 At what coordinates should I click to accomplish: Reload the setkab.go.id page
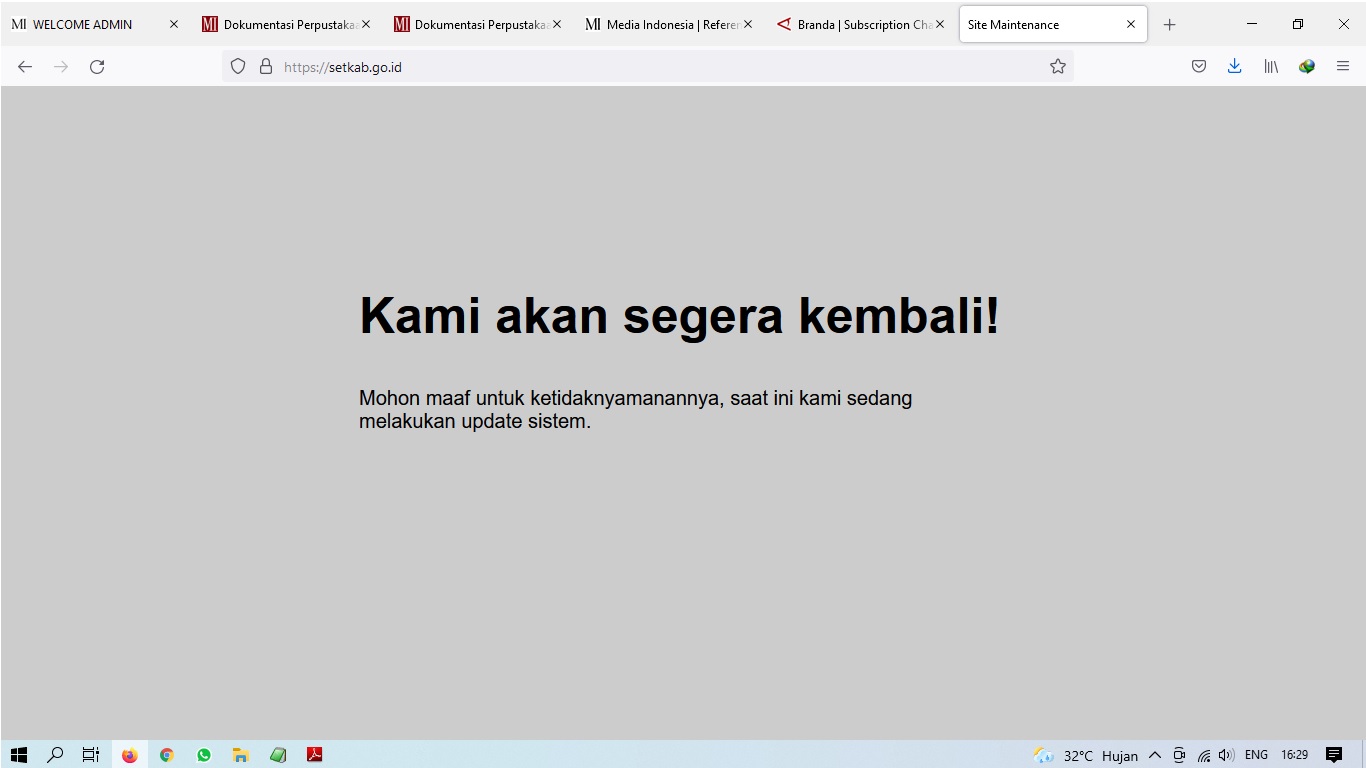point(97,66)
